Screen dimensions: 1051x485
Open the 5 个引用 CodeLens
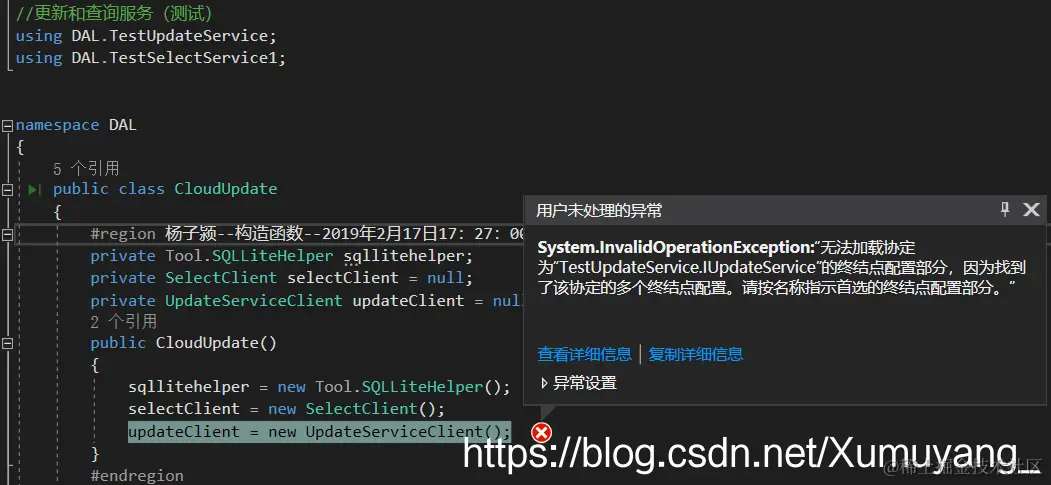[86, 168]
